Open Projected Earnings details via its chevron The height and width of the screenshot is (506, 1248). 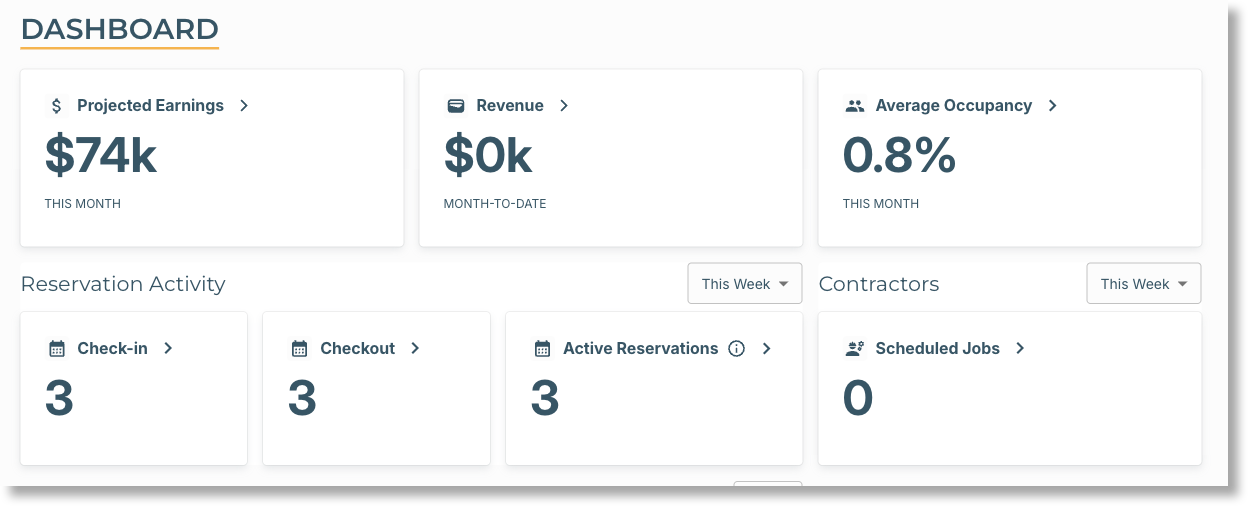244,106
